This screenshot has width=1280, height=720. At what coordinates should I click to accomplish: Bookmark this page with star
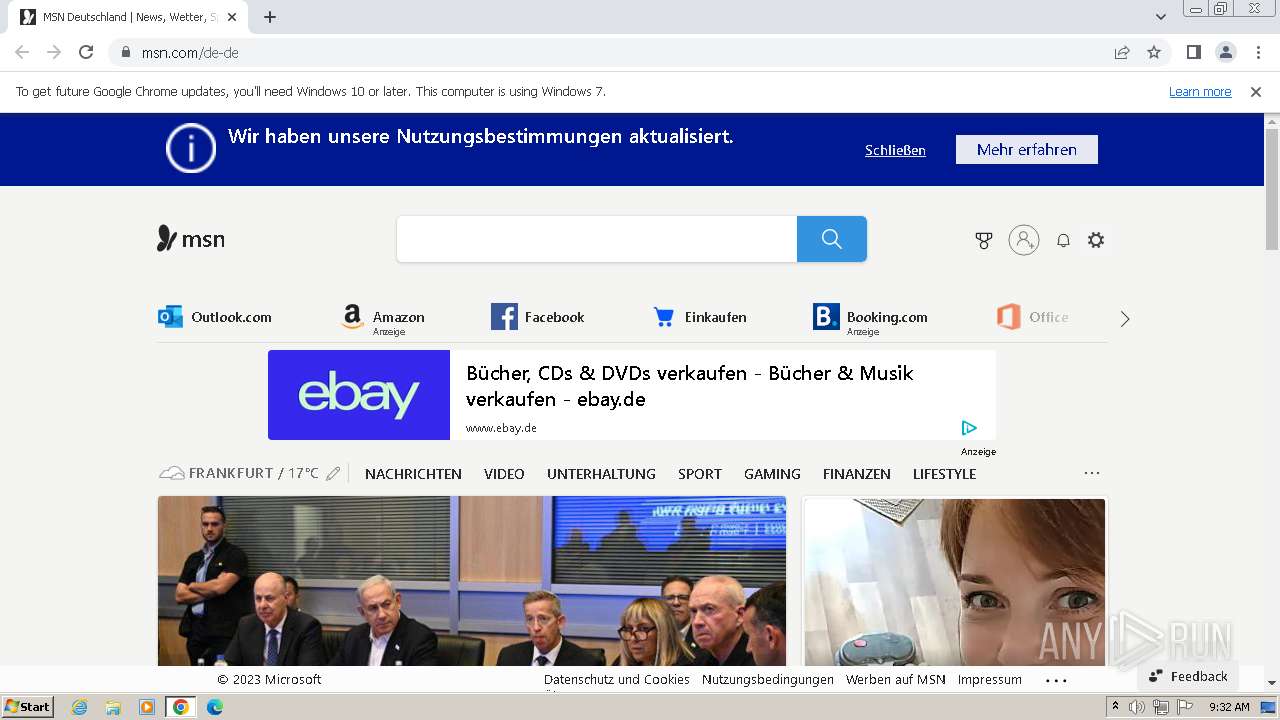coord(1154,52)
